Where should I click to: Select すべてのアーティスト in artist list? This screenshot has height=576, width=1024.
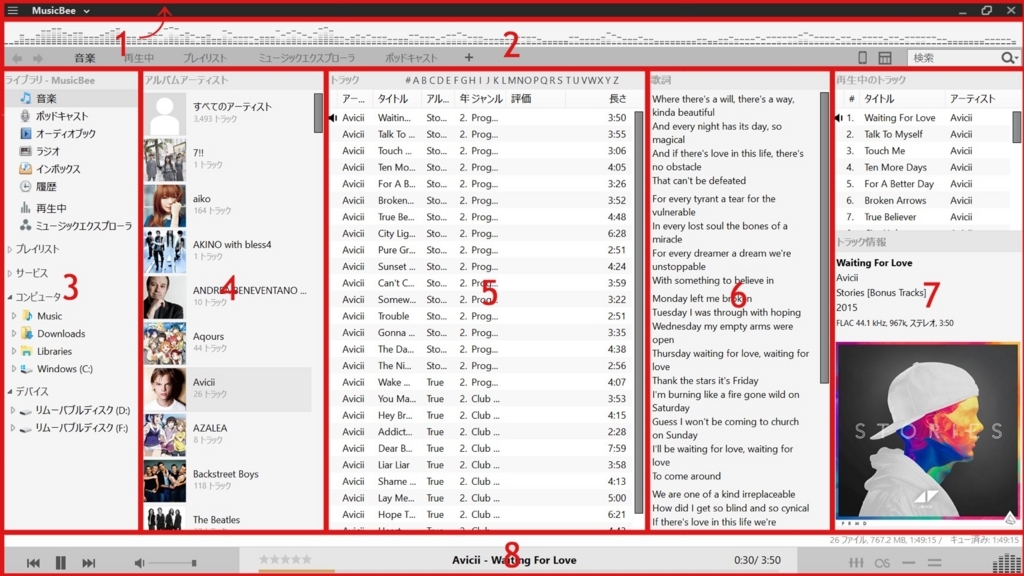[x=227, y=112]
